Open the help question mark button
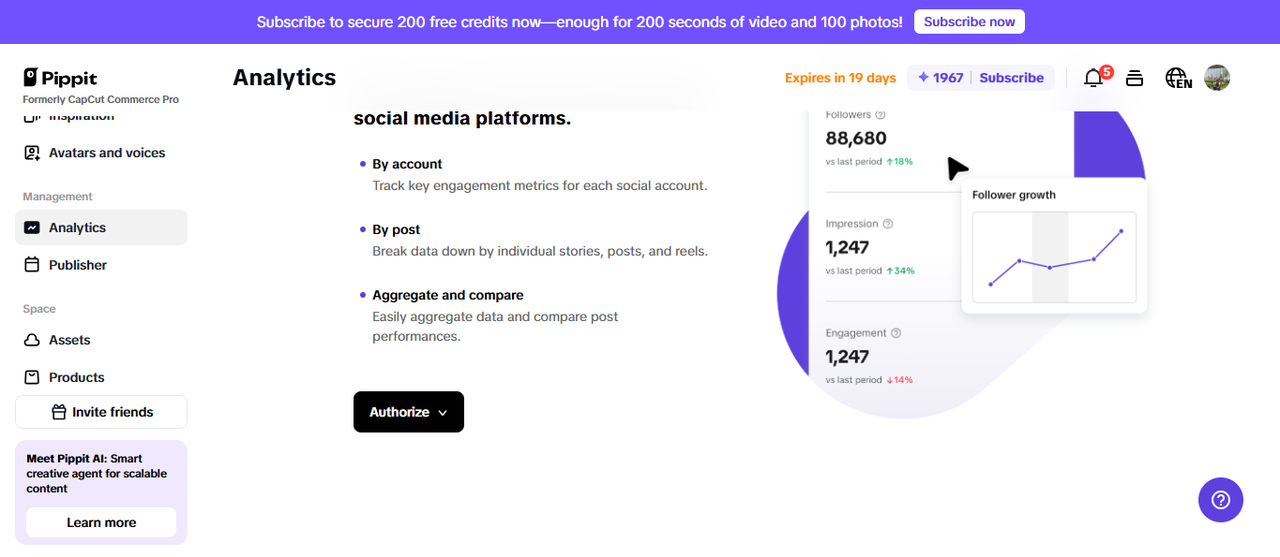Viewport: 1280px width, 557px height. tap(1220, 500)
